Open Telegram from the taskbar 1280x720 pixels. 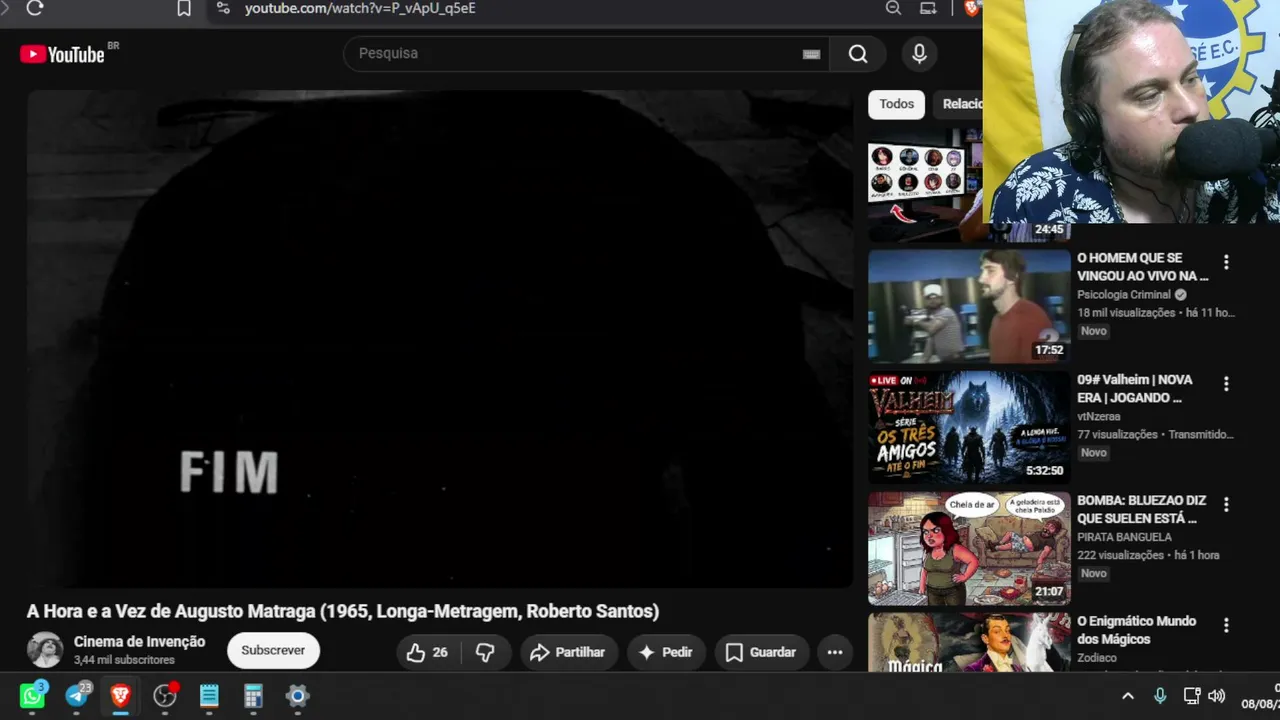click(x=77, y=696)
